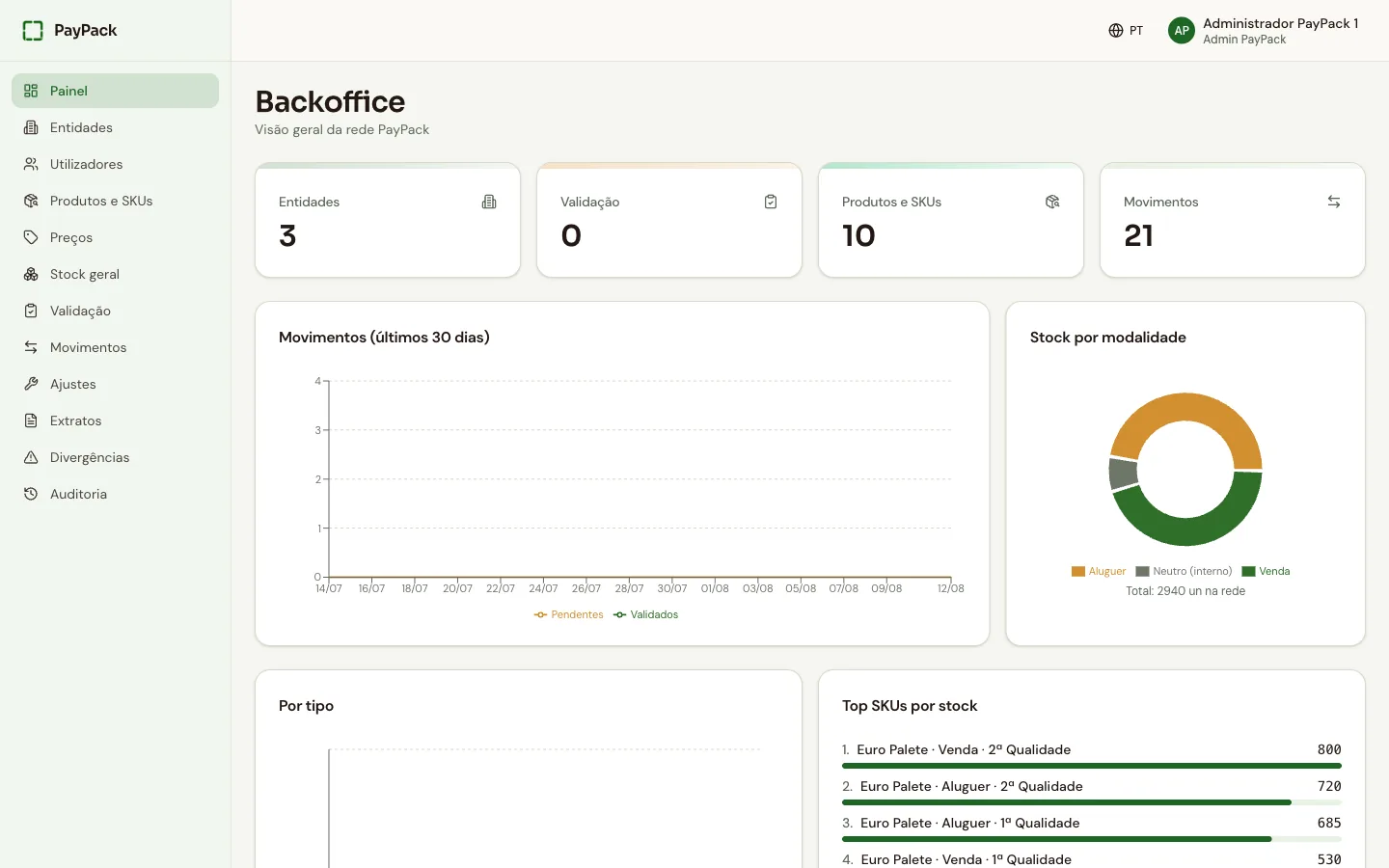Click the Extratos document icon
The image size is (1389, 868).
point(31,420)
